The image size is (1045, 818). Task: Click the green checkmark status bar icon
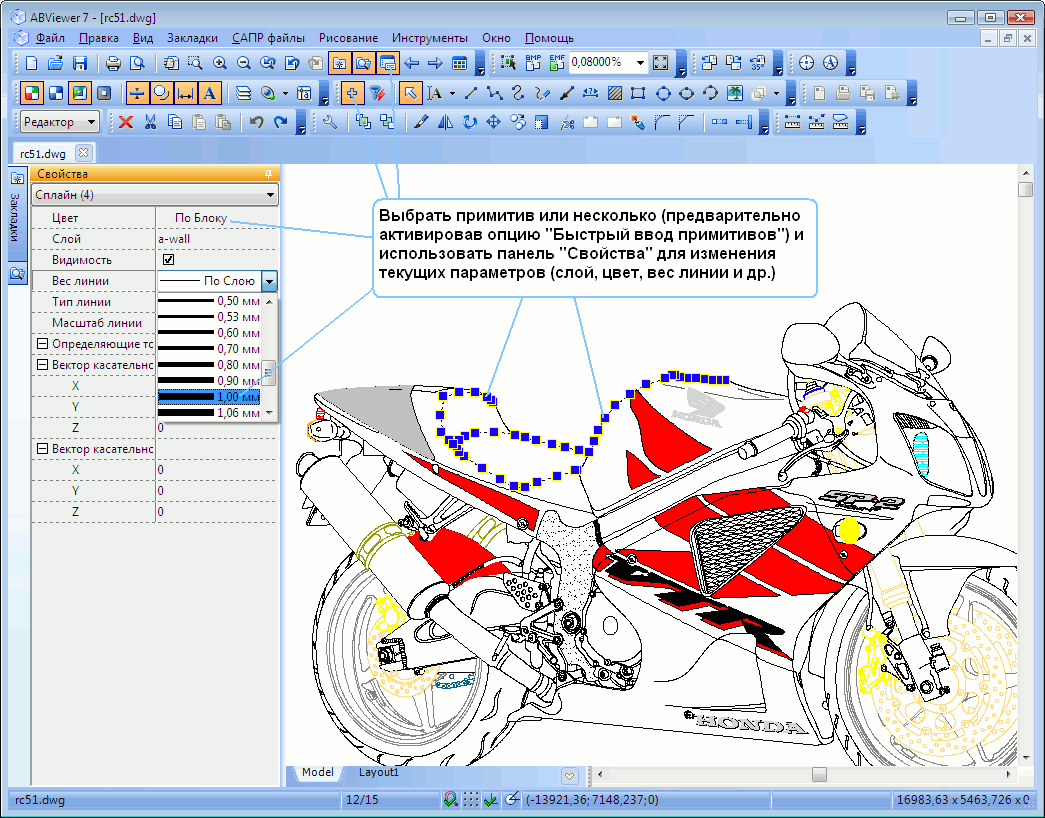pos(491,799)
